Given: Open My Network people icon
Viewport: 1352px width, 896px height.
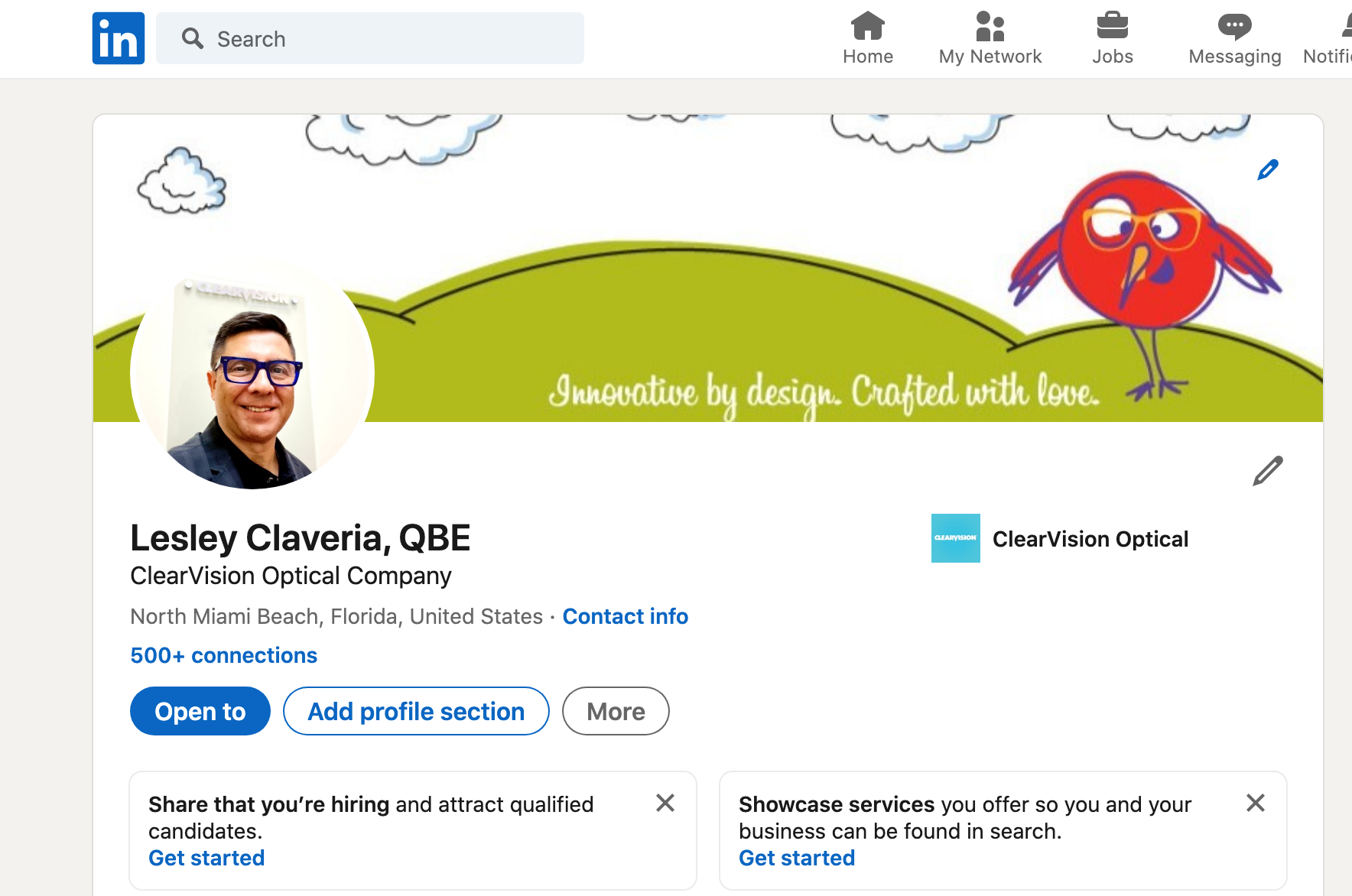Looking at the screenshot, I should [990, 26].
